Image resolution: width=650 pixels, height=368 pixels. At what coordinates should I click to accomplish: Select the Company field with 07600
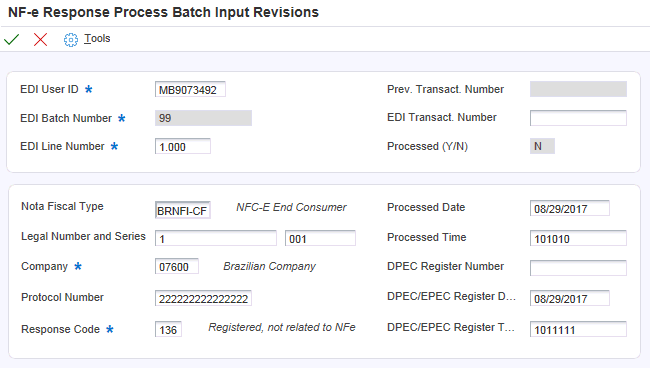click(177, 266)
